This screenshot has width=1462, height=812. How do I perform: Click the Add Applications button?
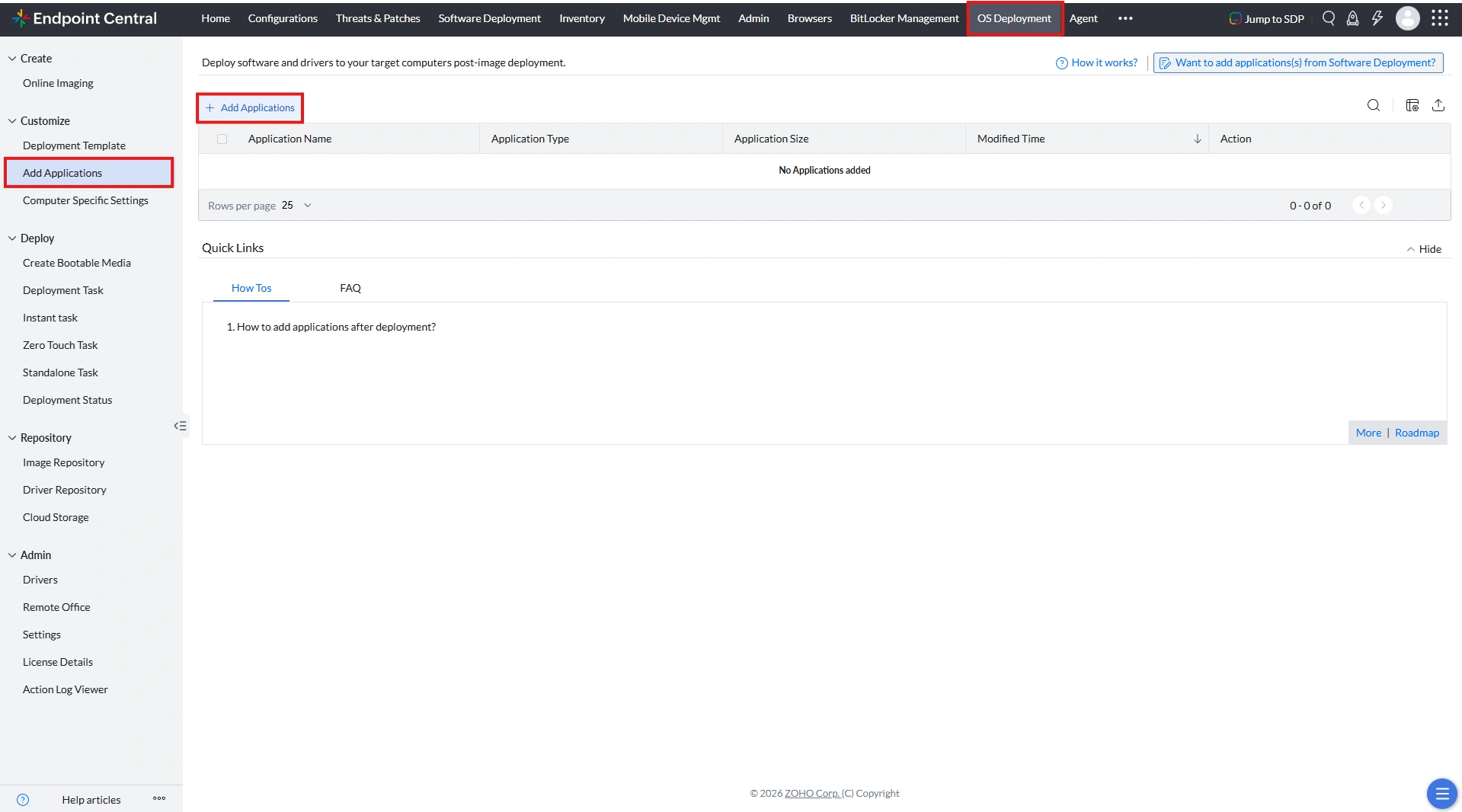pos(250,108)
